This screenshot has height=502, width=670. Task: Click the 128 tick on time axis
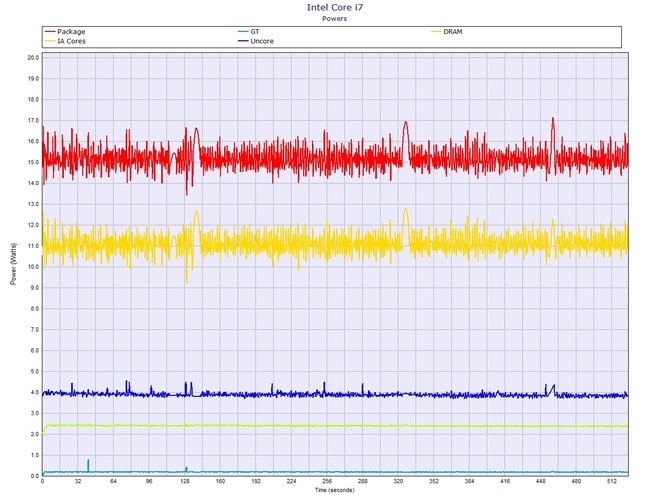tap(185, 481)
